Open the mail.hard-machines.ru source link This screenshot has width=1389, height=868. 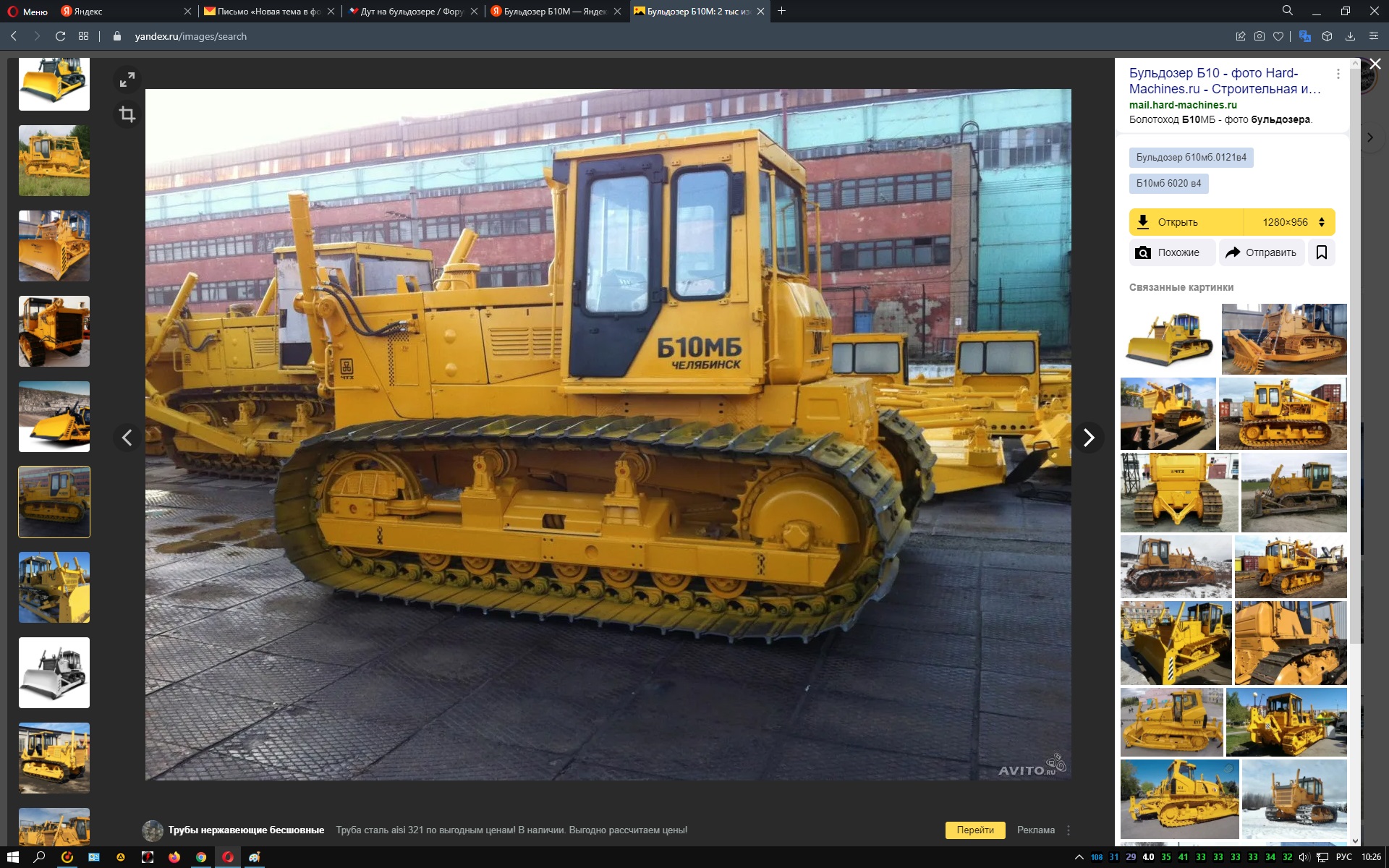1183,105
